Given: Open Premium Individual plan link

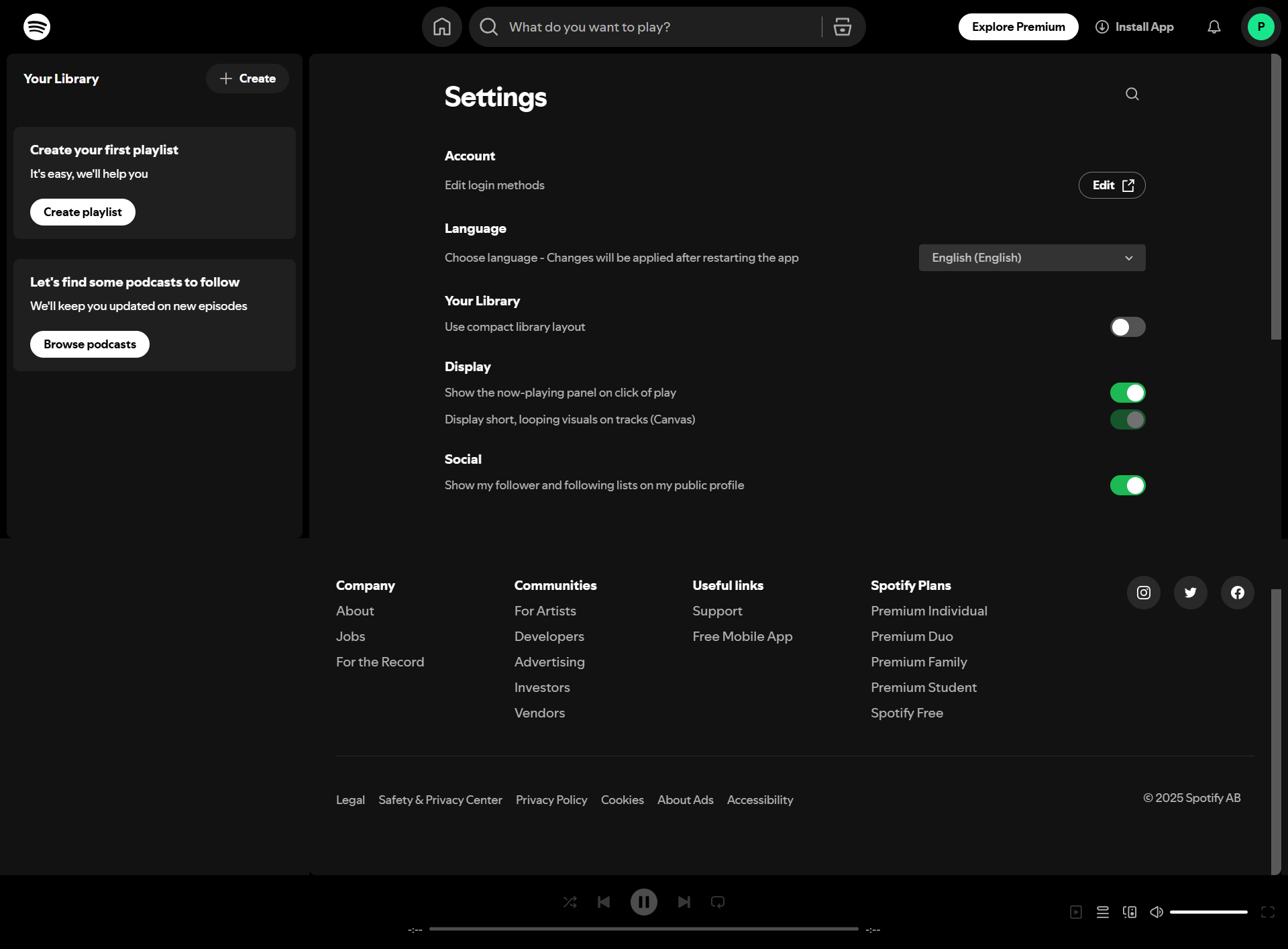Looking at the screenshot, I should pos(928,611).
